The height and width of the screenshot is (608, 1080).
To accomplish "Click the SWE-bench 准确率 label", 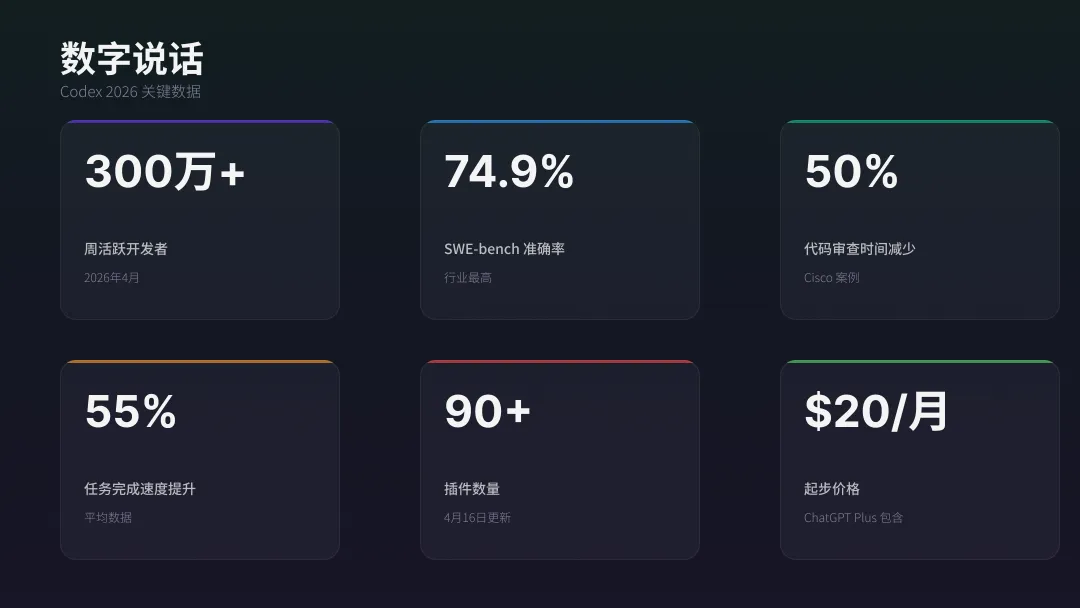I will (504, 249).
